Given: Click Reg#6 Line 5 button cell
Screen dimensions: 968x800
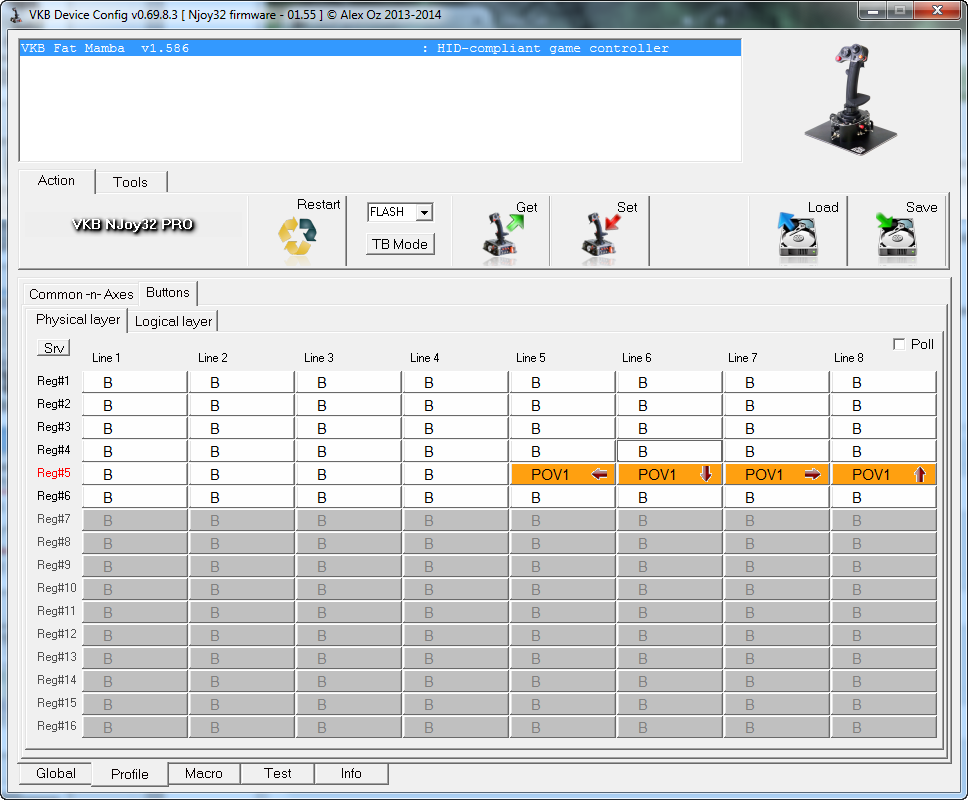Looking at the screenshot, I should (x=563, y=498).
